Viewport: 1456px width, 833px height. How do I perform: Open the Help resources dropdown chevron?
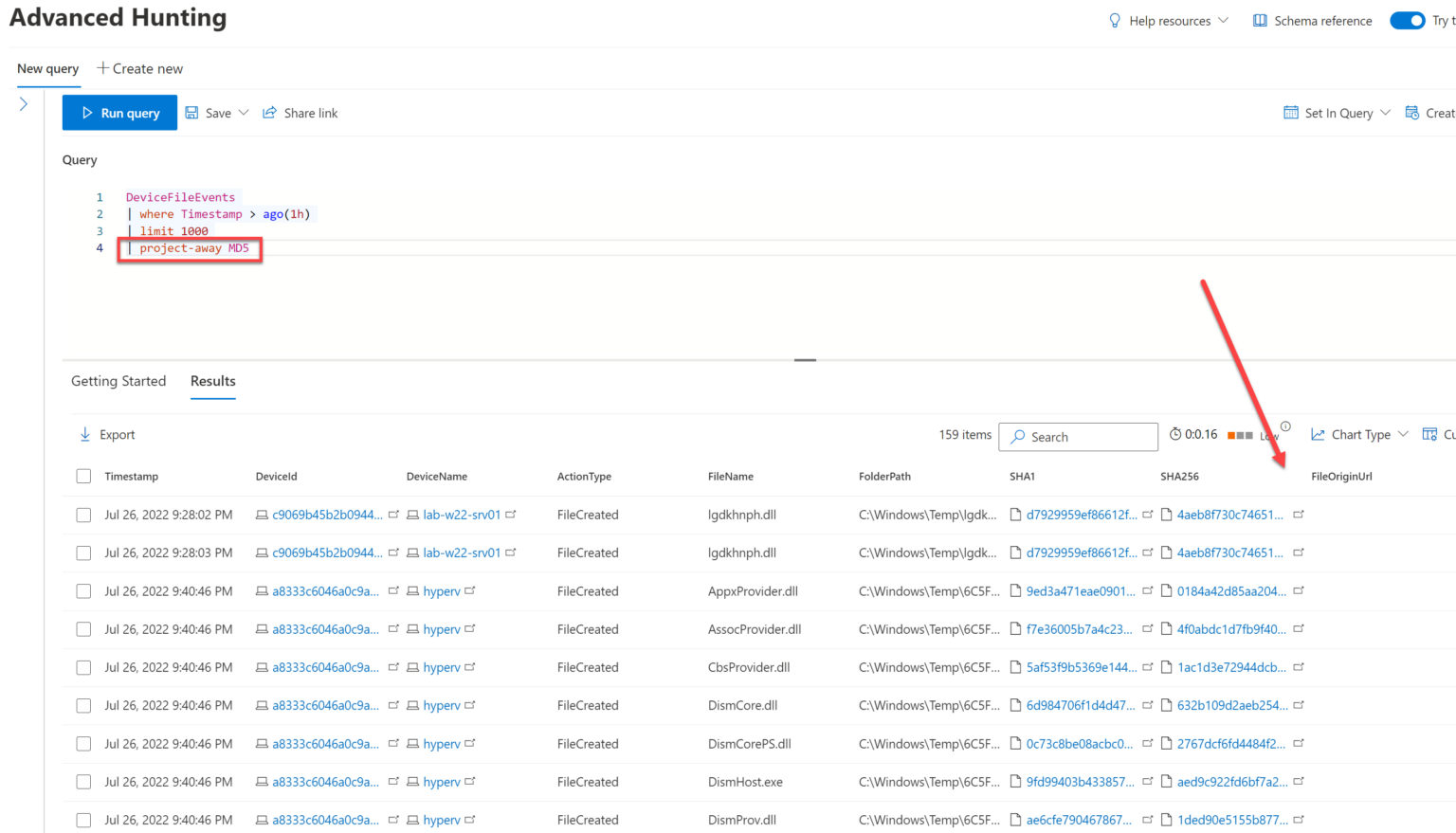pos(1223,21)
